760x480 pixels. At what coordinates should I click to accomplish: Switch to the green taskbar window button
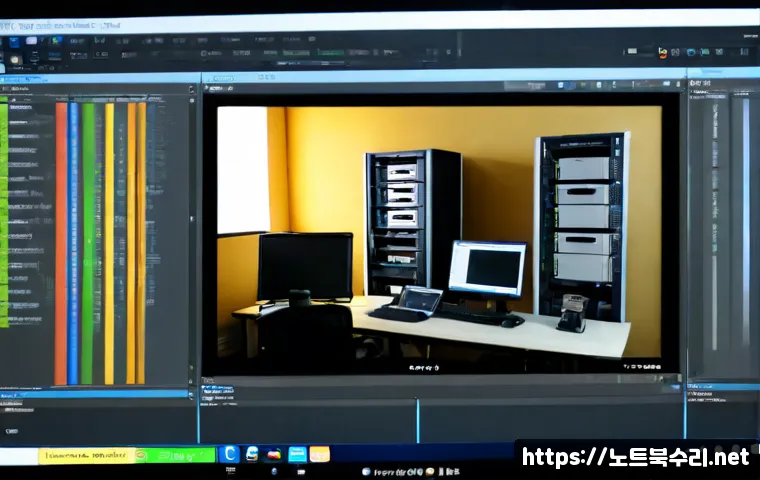[x=175, y=456]
